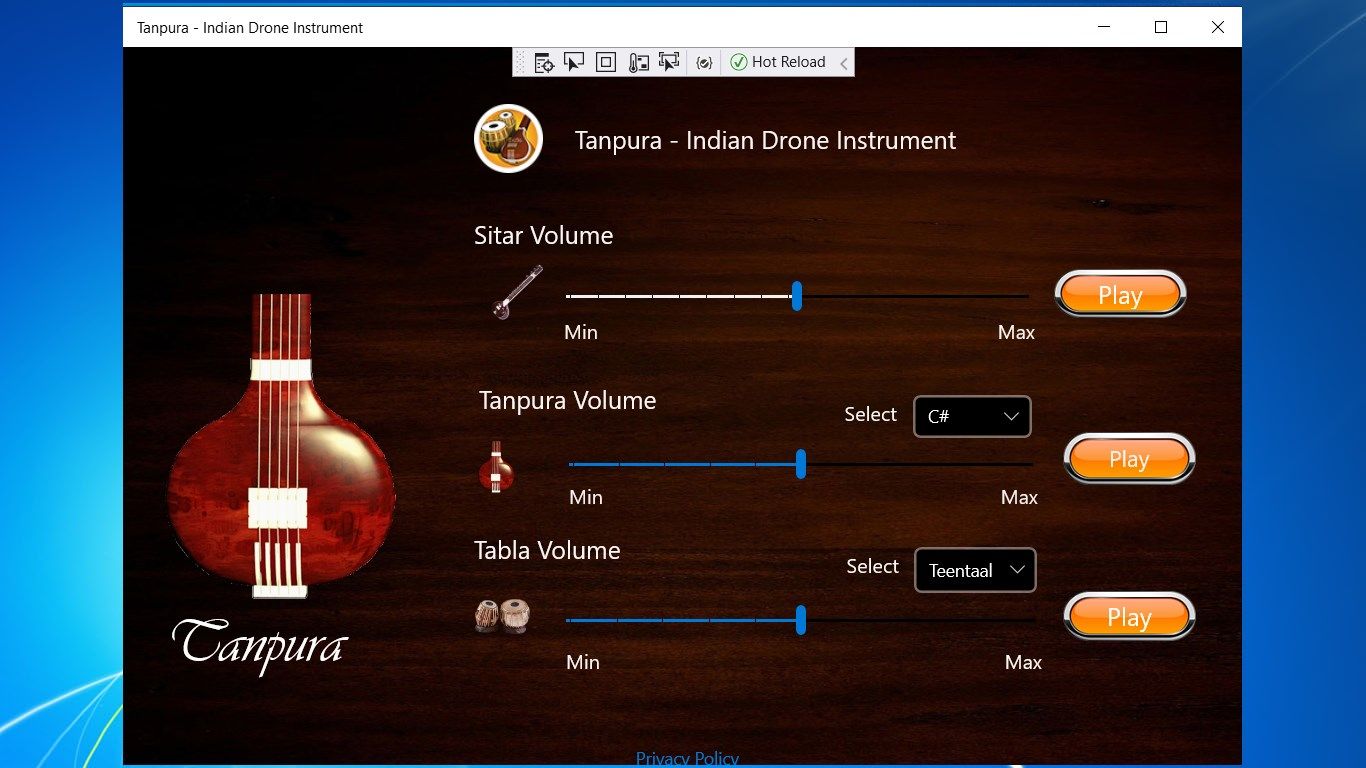The image size is (1366, 768).
Task: Play the Tanpura drone
Action: point(1129,459)
